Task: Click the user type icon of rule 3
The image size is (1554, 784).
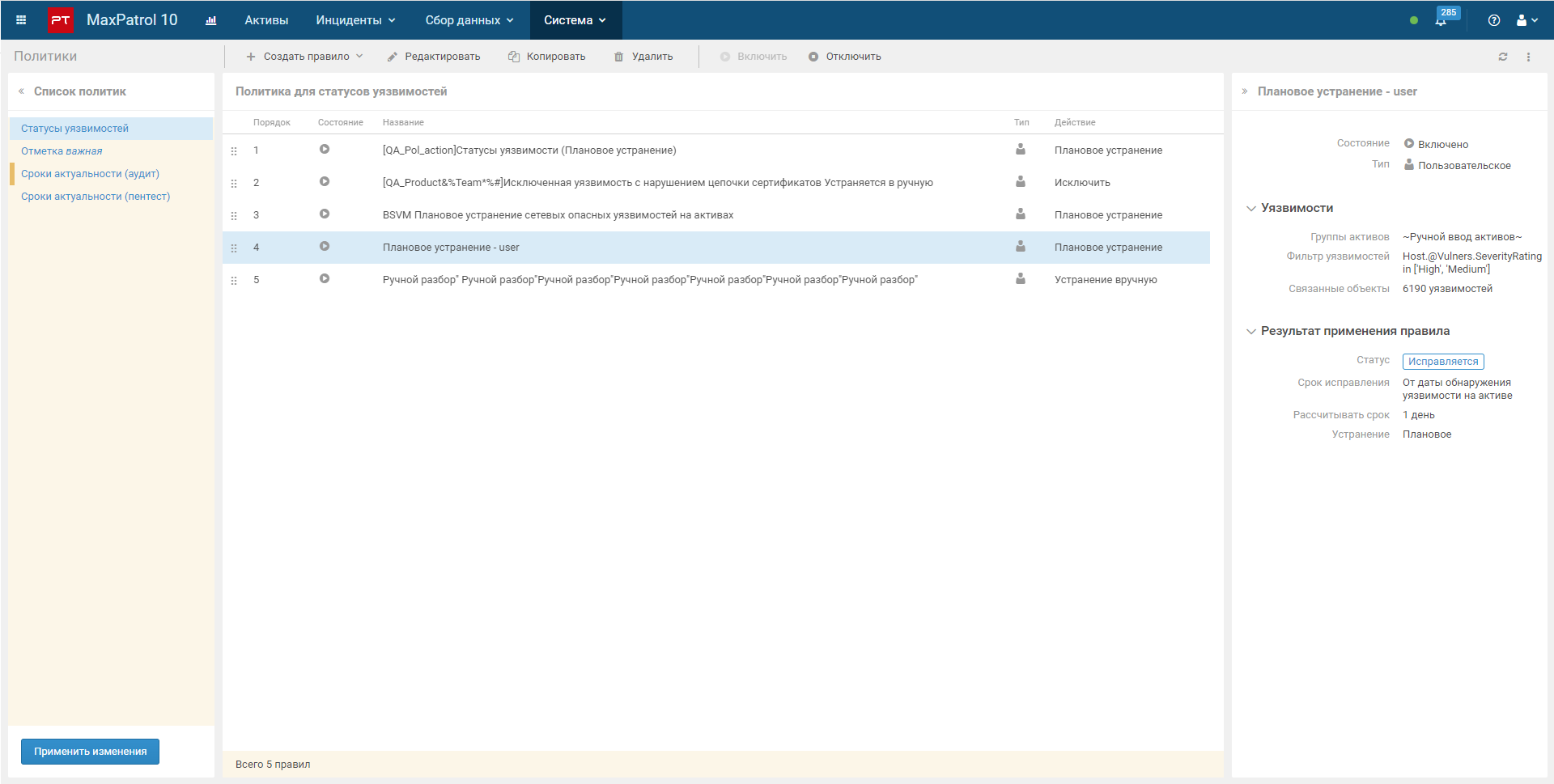Action: click(1021, 214)
